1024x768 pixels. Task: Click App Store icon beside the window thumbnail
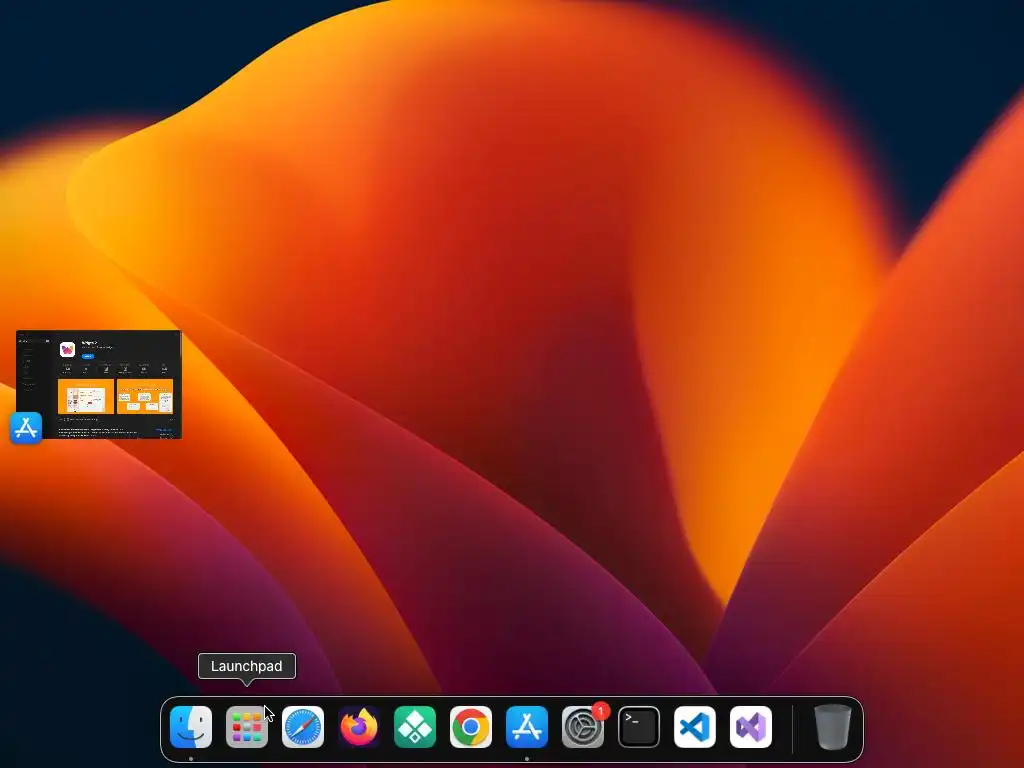(26, 428)
